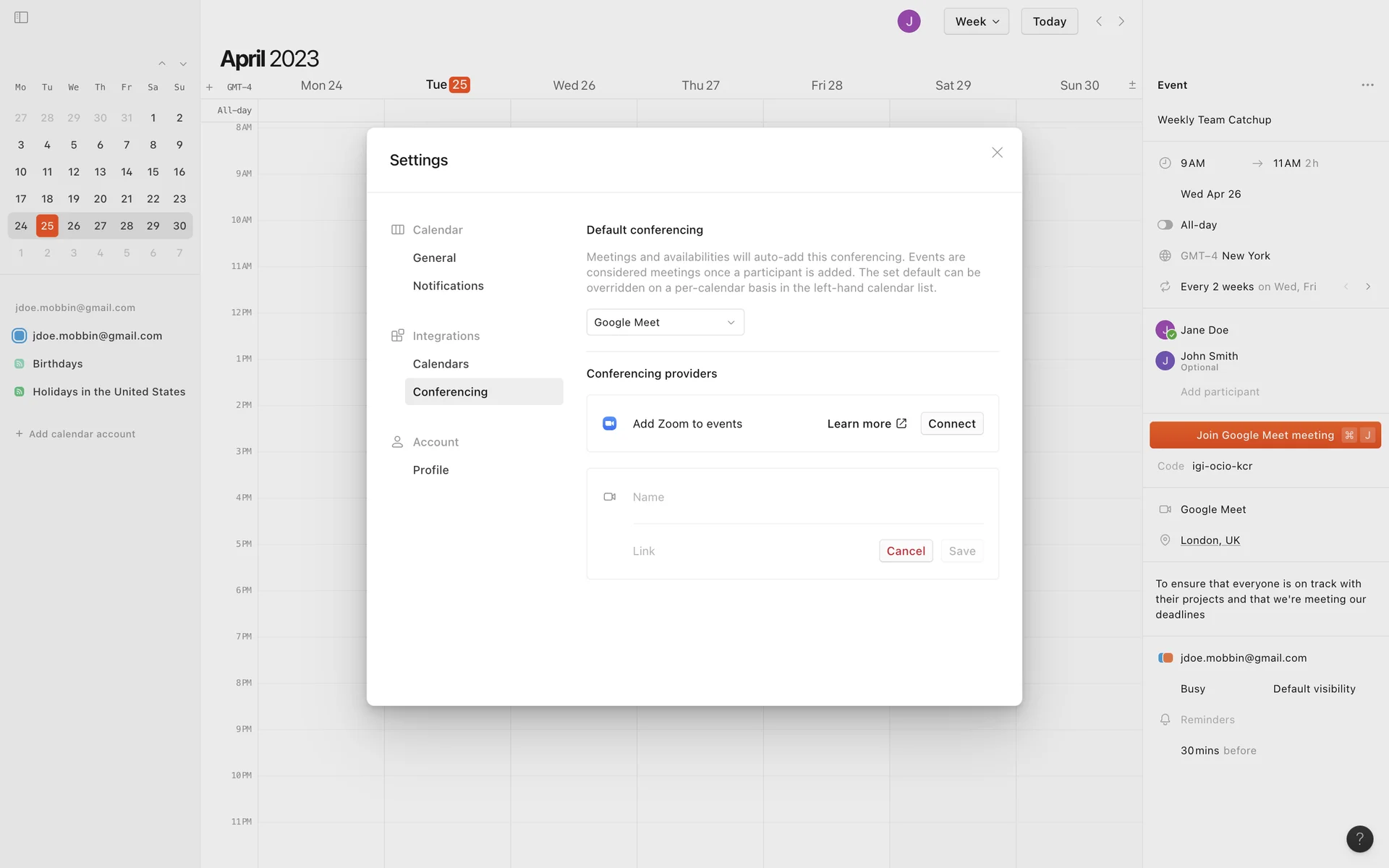Open the Google Meet default conferencing dropdown
Screen dimensions: 1389x868
(664, 322)
